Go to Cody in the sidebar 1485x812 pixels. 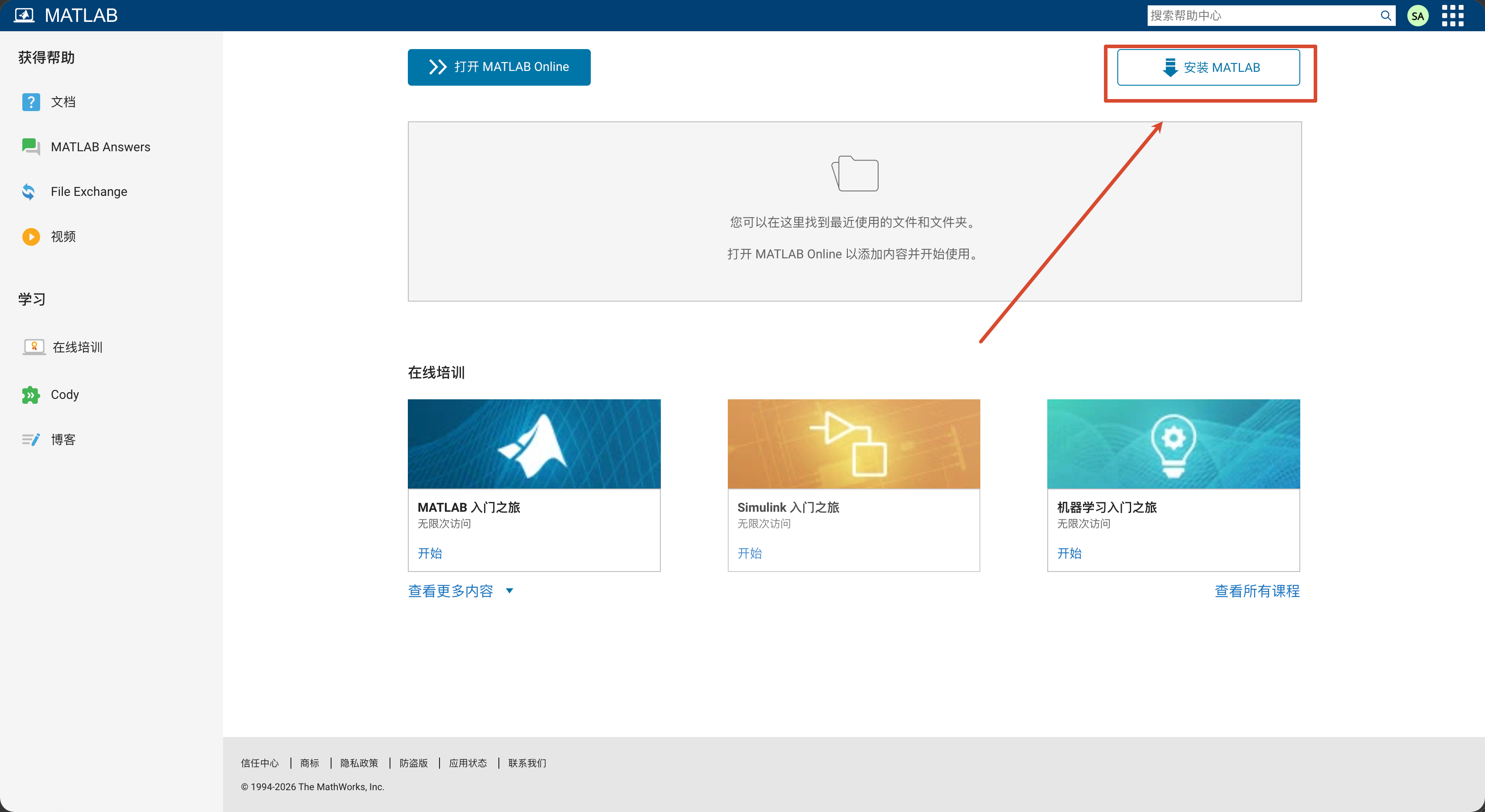pos(65,395)
